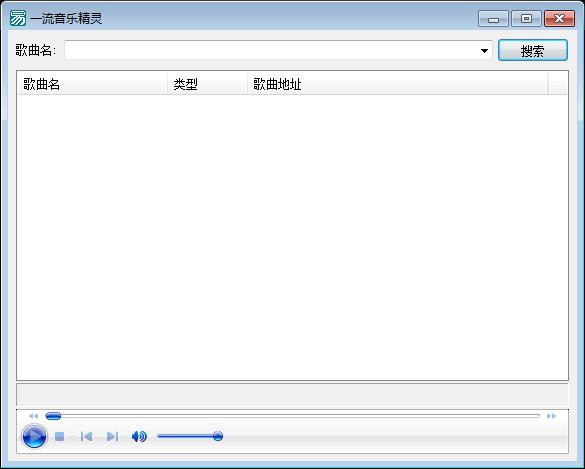
Task: Click the volume slider knob
Action: click(218, 436)
